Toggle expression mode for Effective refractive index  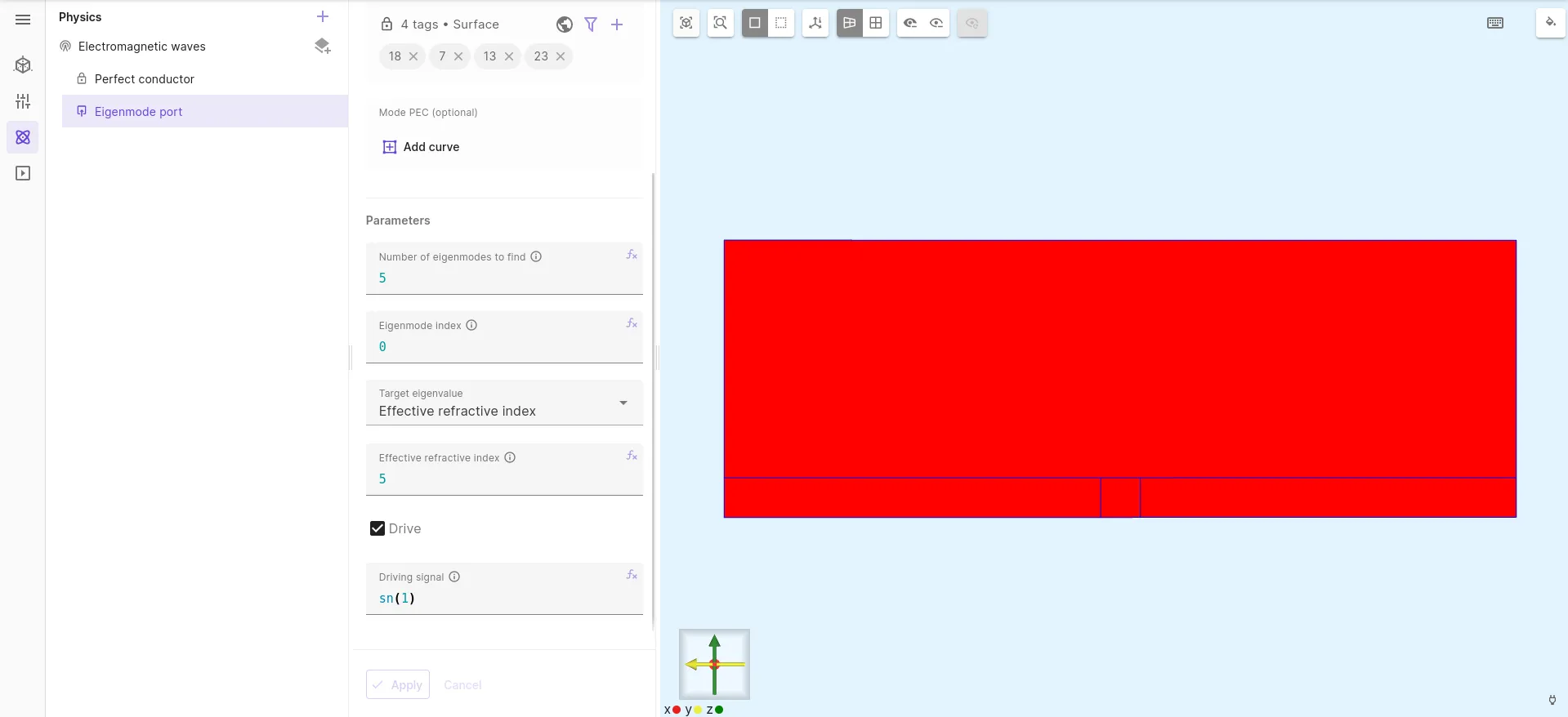[x=632, y=456]
